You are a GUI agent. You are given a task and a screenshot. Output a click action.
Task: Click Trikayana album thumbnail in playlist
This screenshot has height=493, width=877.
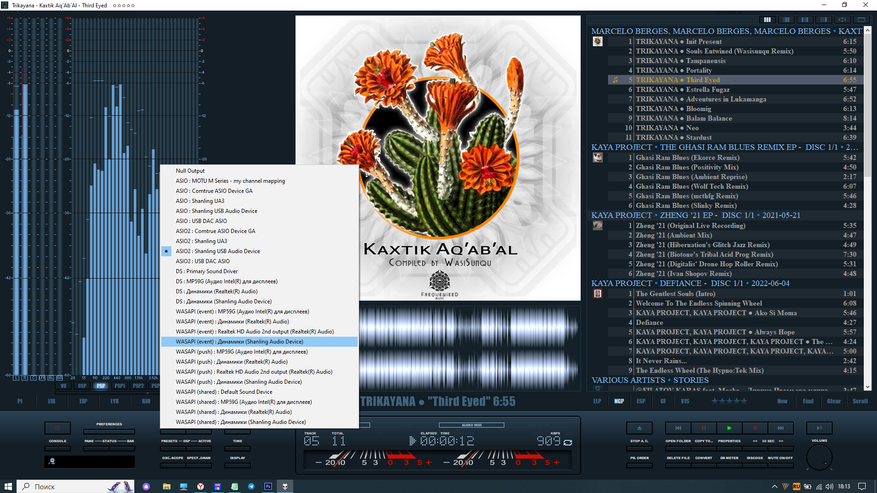coord(597,41)
